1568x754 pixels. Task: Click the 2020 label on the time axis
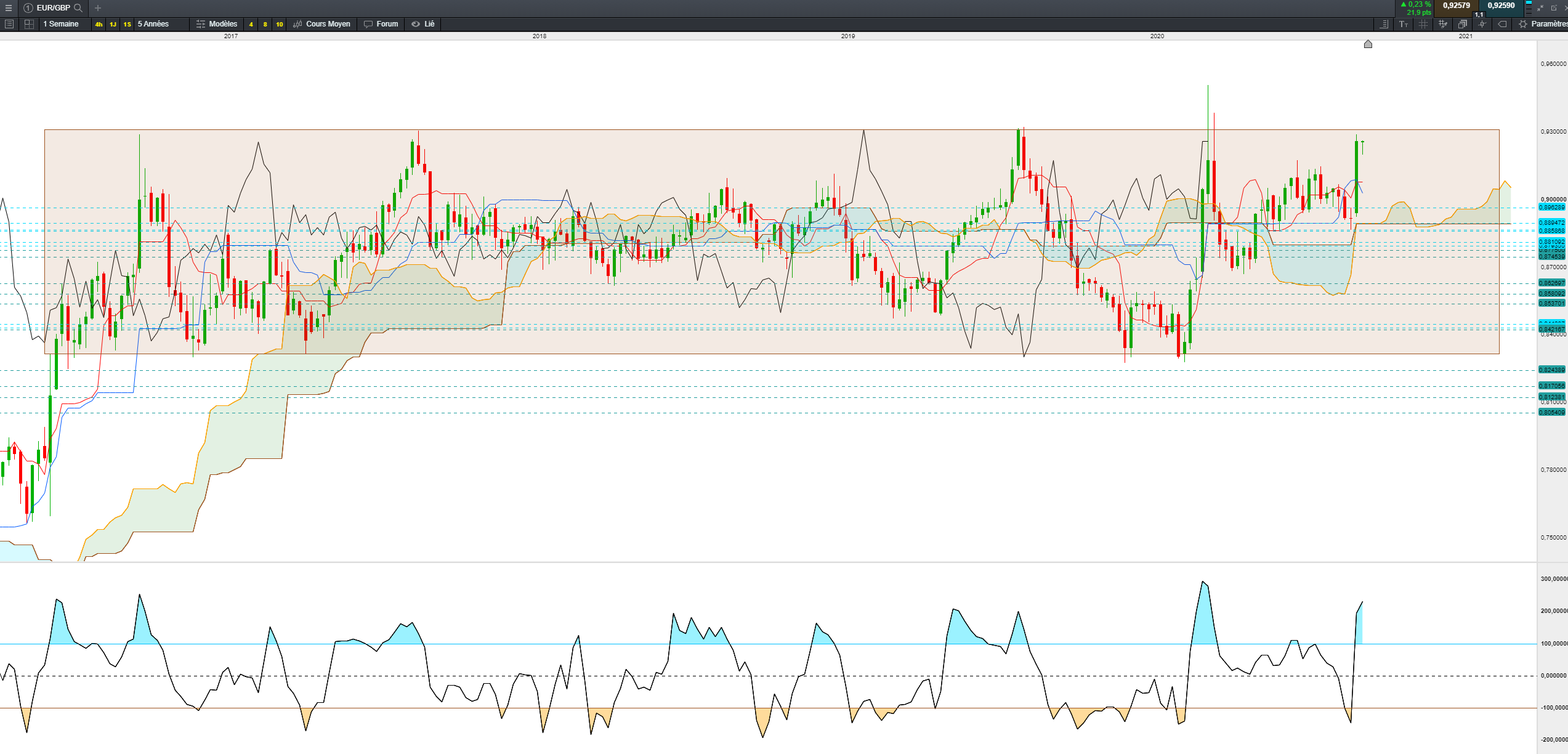[1157, 36]
